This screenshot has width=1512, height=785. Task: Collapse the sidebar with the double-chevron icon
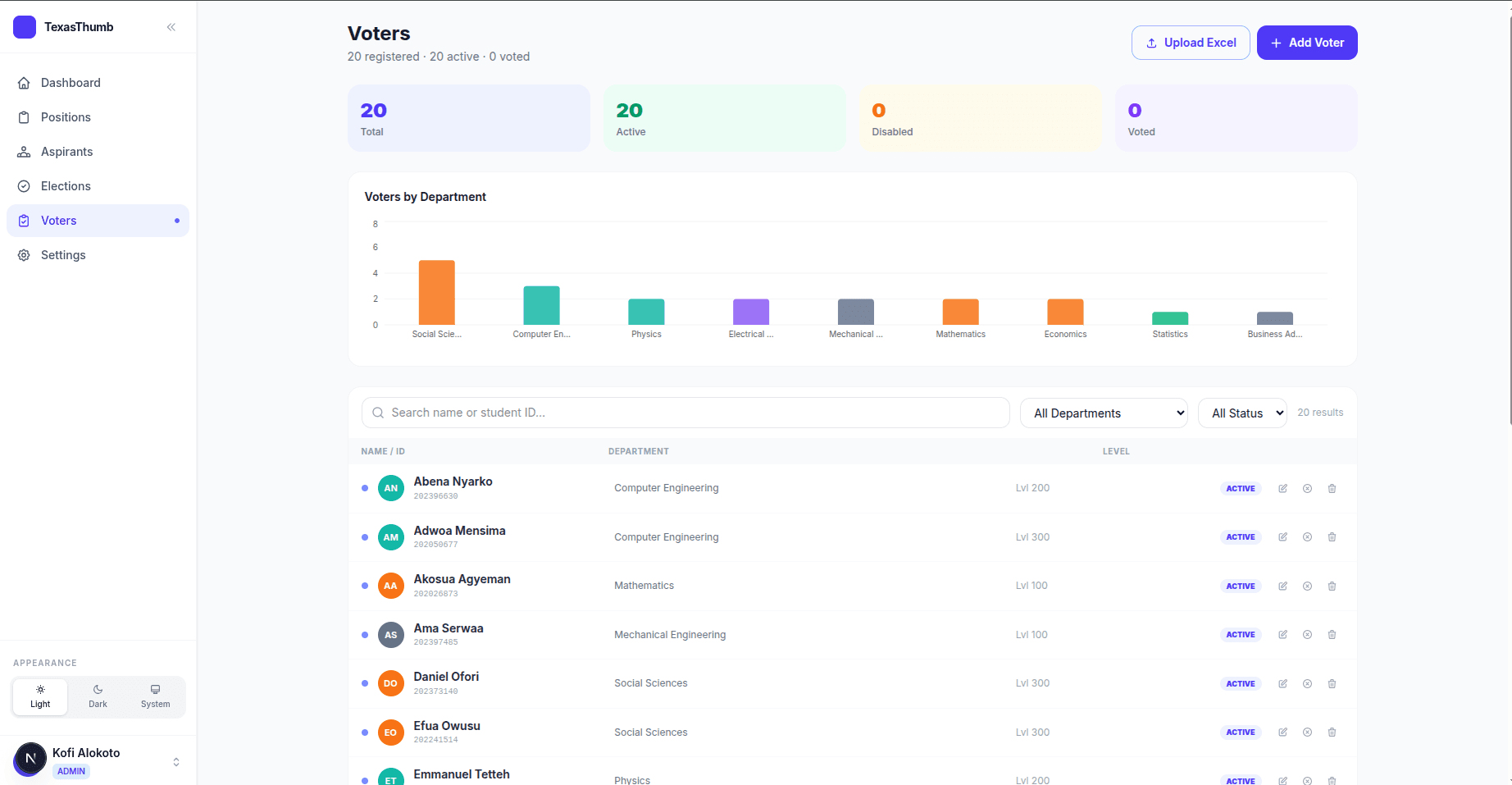[x=171, y=26]
